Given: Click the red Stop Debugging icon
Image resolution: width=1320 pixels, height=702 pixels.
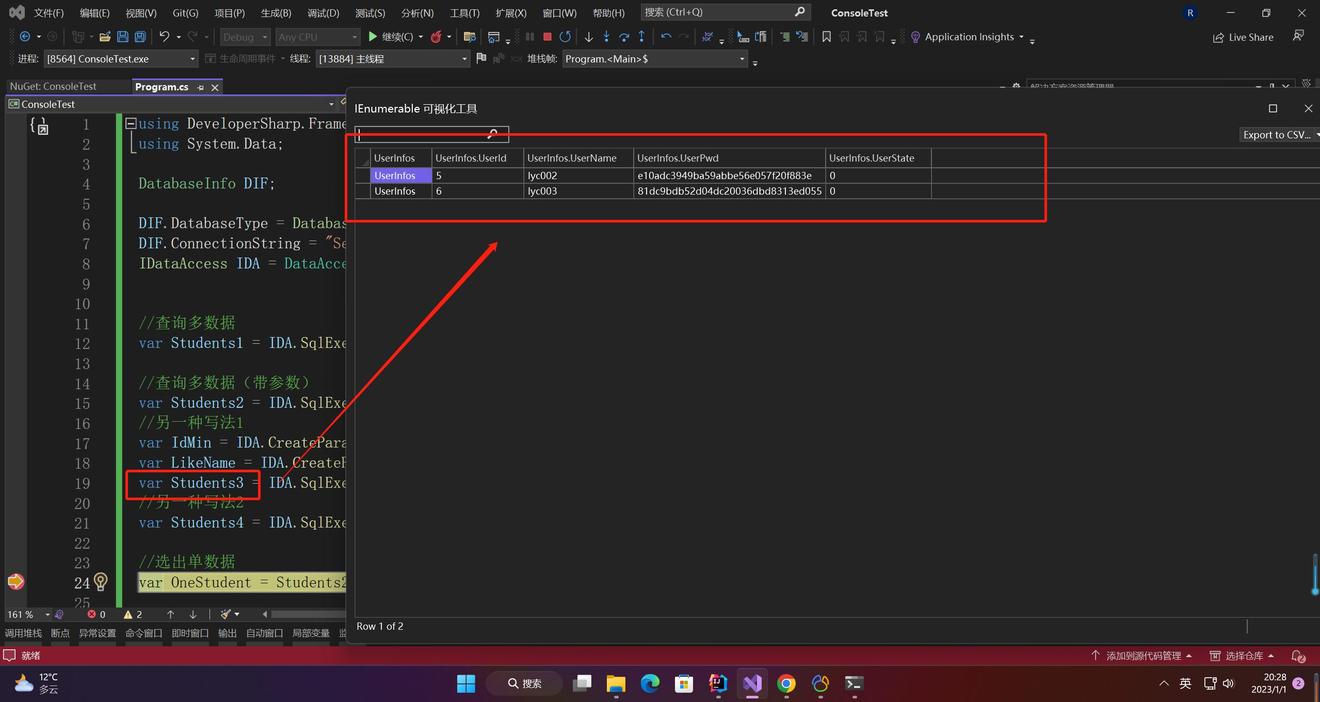Looking at the screenshot, I should (x=547, y=37).
